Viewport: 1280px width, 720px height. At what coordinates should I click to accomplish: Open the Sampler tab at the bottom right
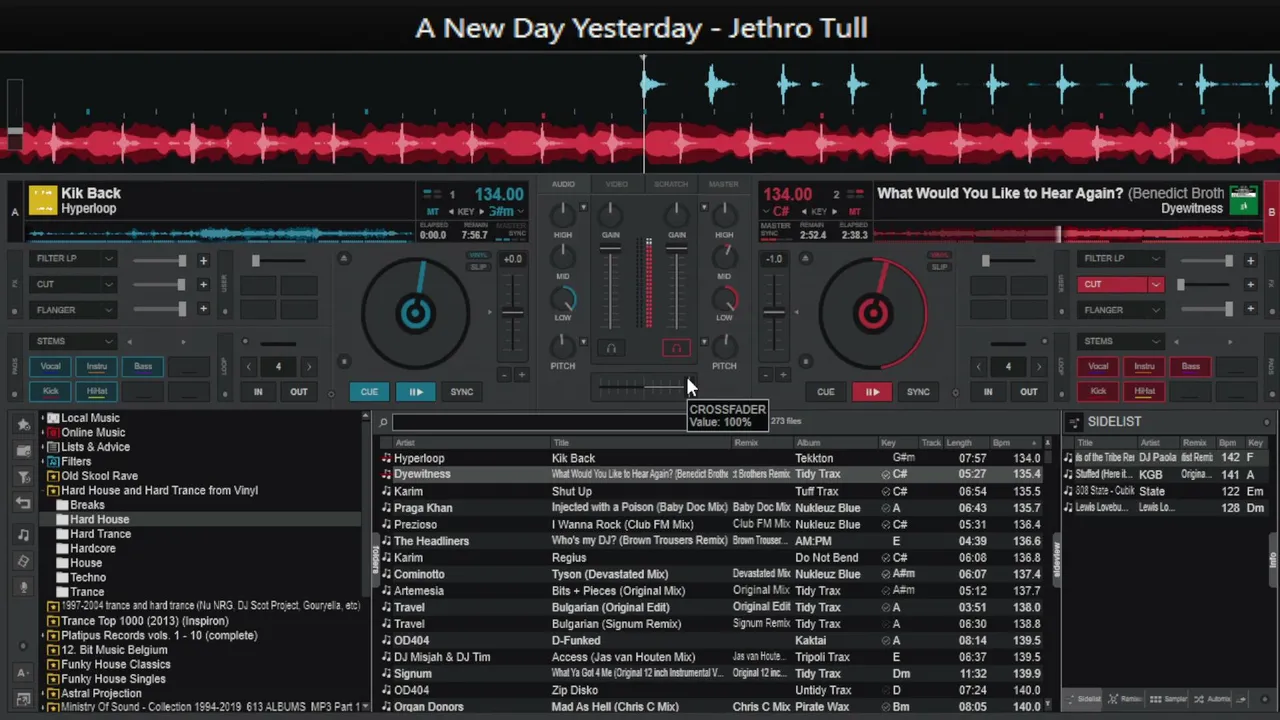[x=1170, y=699]
